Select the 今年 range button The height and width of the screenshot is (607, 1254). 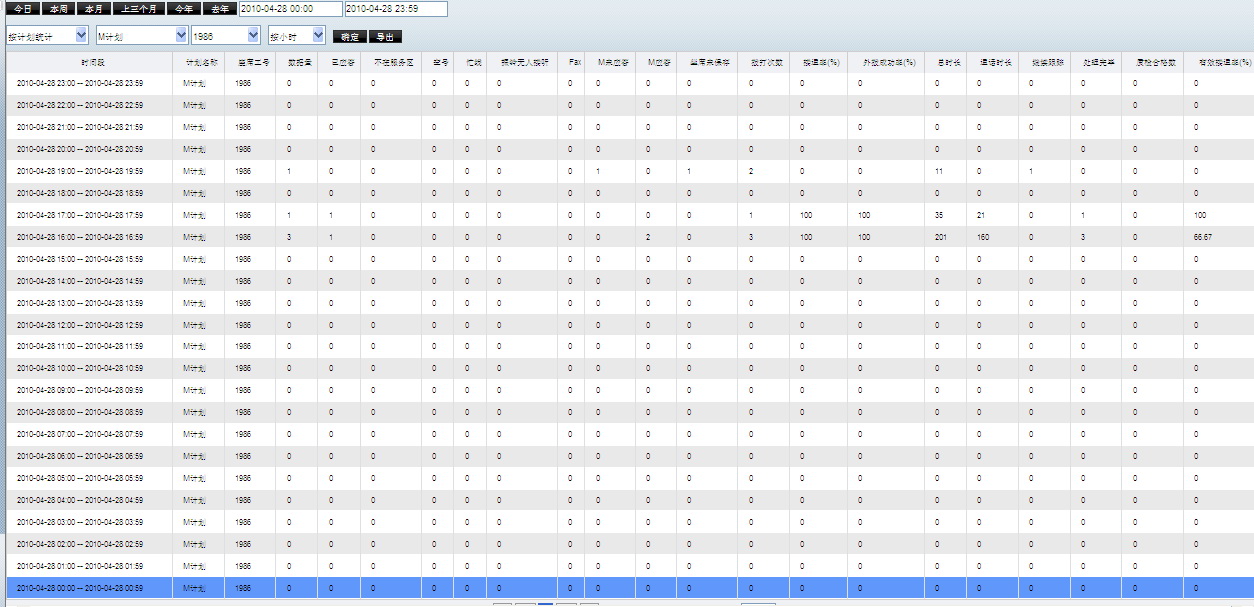click(x=183, y=9)
